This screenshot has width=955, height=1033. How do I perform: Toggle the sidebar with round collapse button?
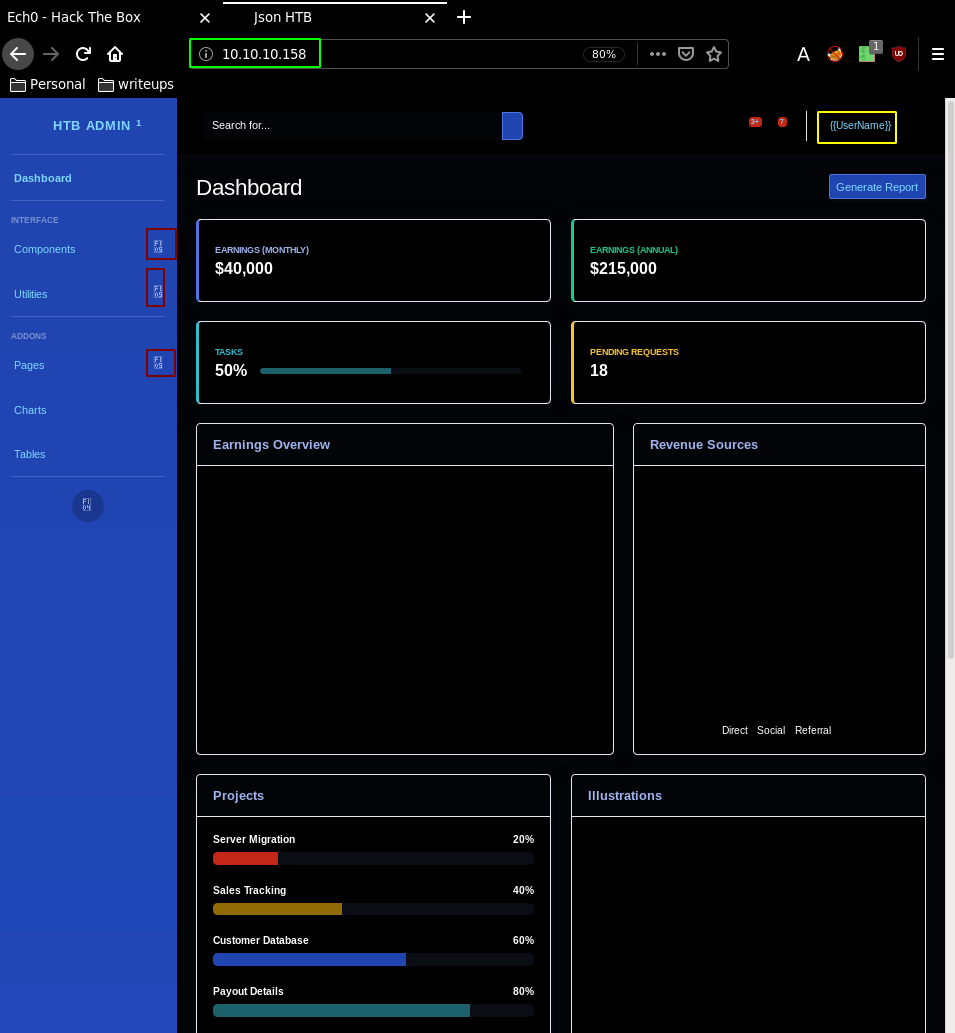pos(88,505)
